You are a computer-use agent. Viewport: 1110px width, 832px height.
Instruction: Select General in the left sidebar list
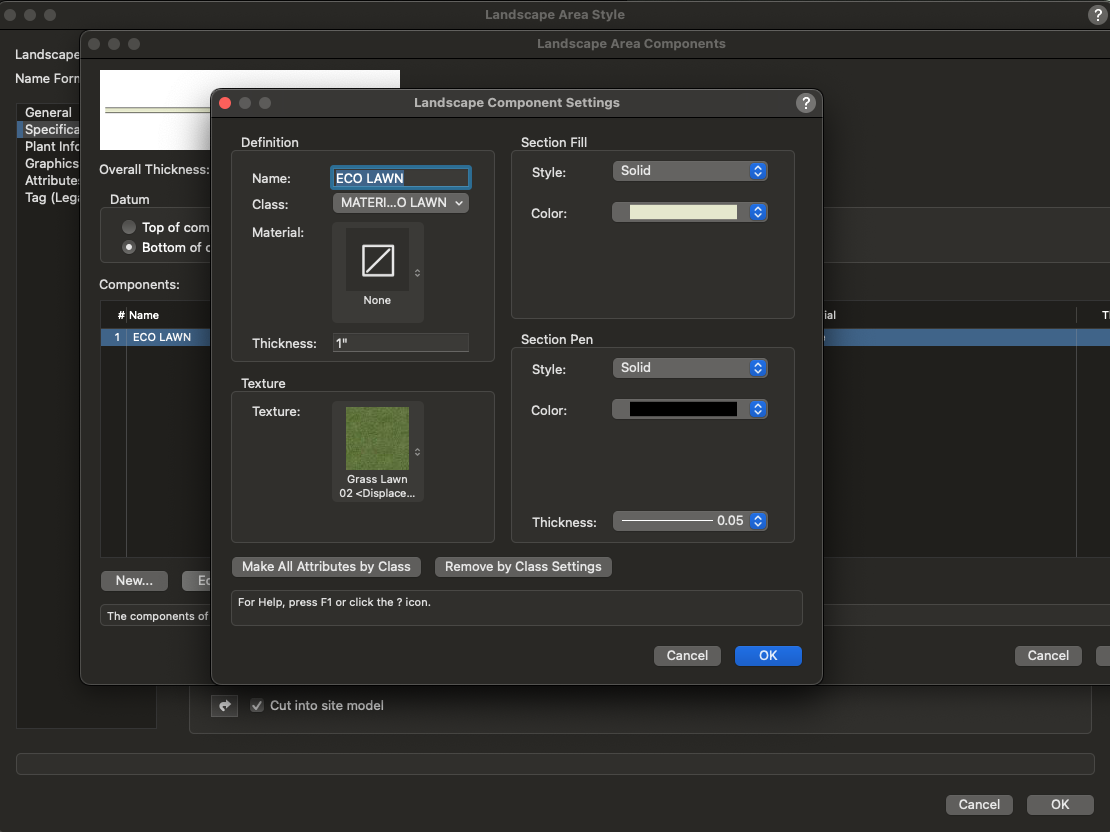pyautogui.click(x=48, y=112)
